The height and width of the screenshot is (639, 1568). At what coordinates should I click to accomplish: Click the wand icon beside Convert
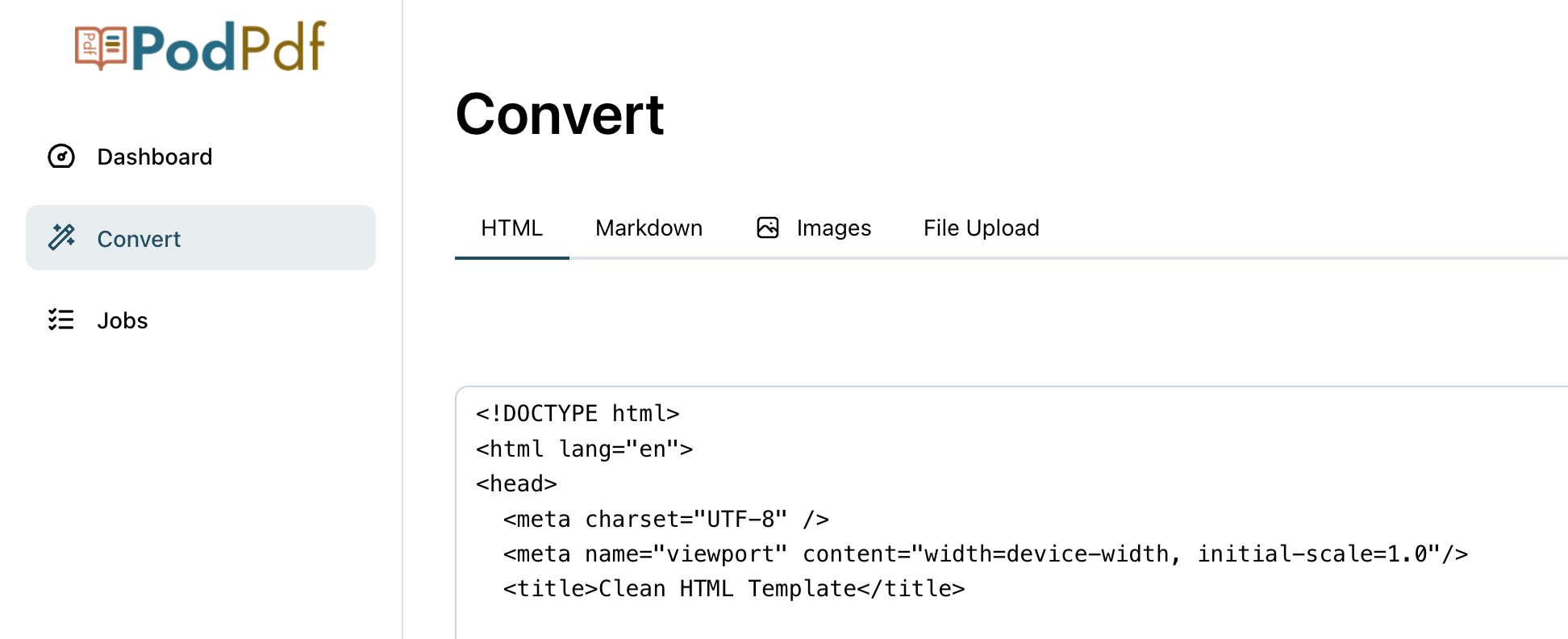coord(61,238)
